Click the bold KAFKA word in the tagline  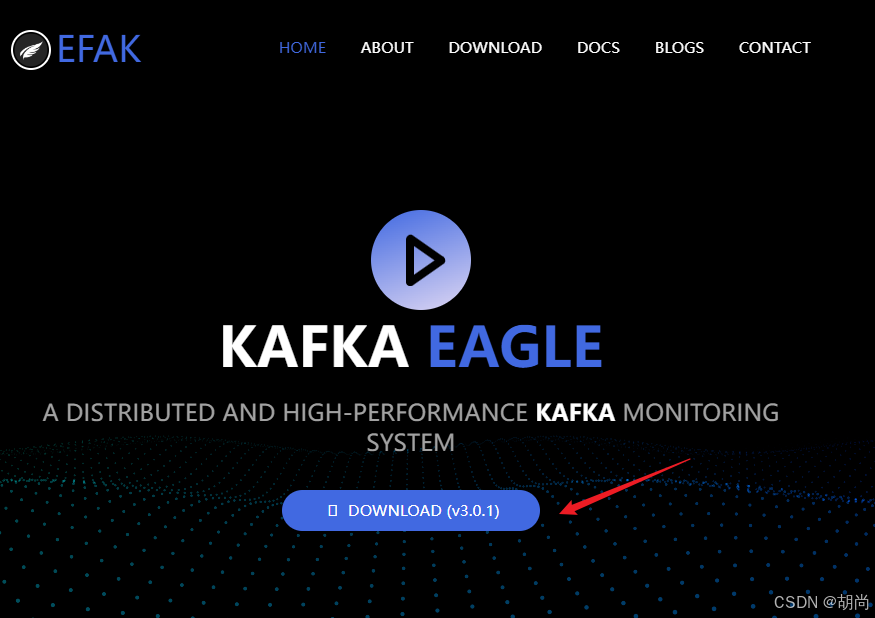pyautogui.click(x=575, y=413)
